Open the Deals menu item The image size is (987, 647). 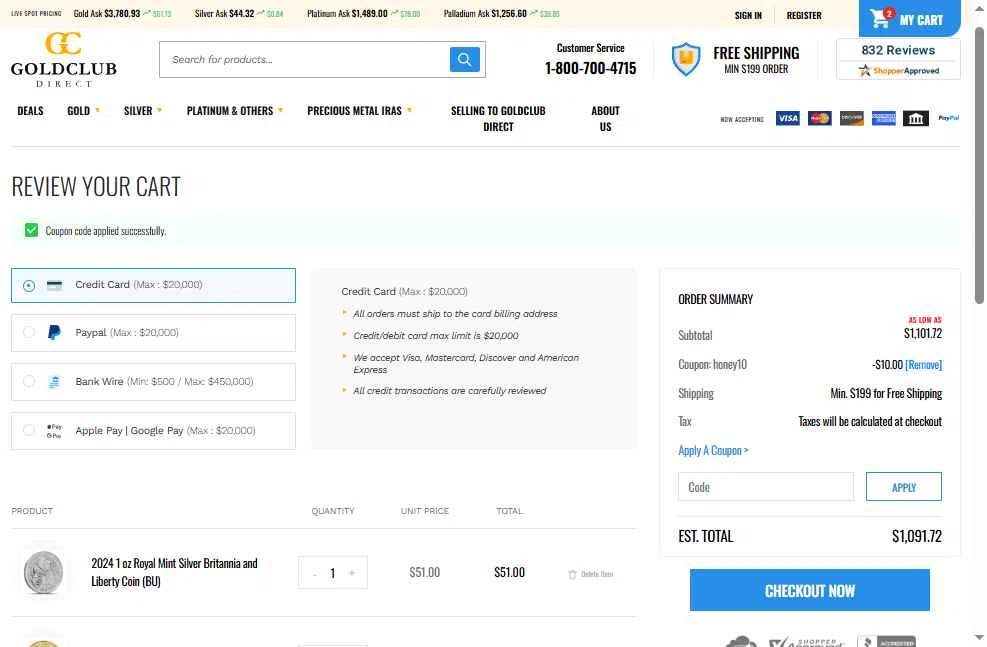(30, 111)
